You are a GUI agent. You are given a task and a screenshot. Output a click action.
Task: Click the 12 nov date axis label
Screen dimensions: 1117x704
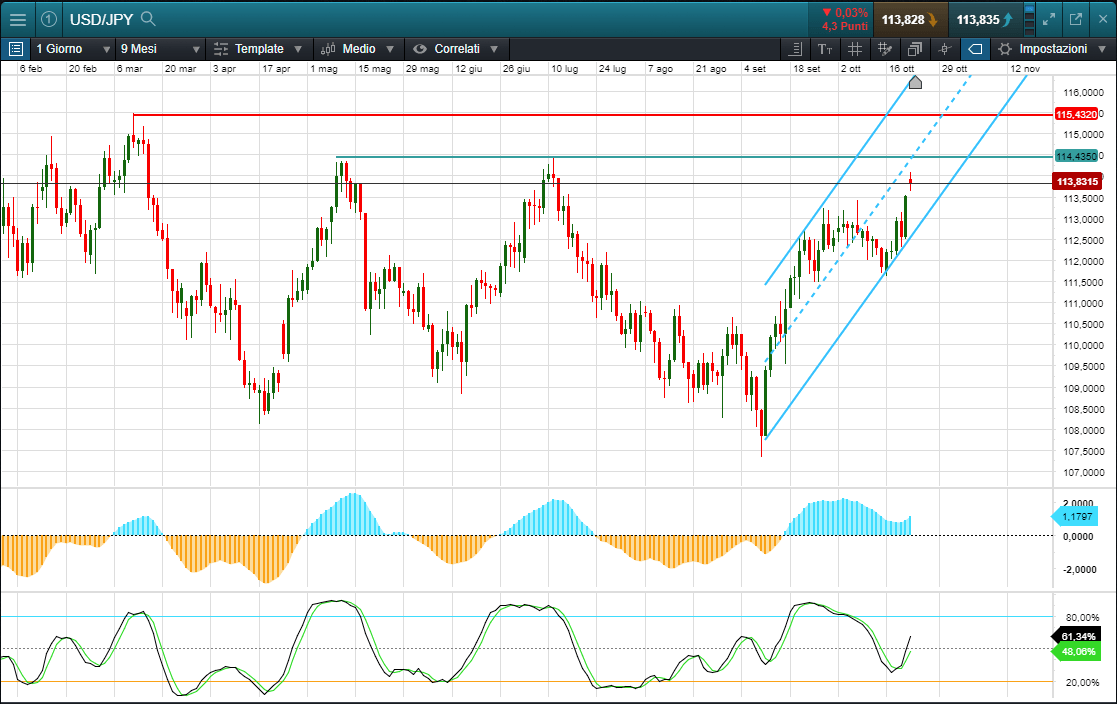coord(1025,68)
